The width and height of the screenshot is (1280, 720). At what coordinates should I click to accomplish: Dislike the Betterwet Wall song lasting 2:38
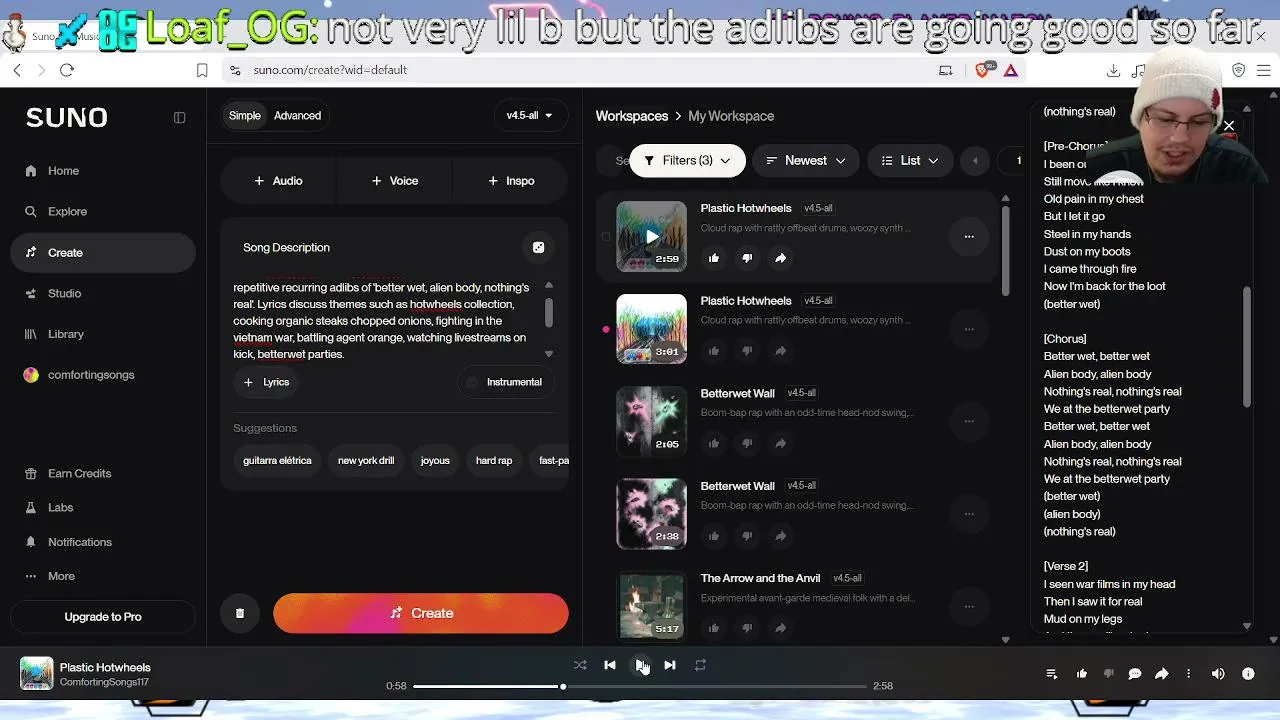(747, 536)
